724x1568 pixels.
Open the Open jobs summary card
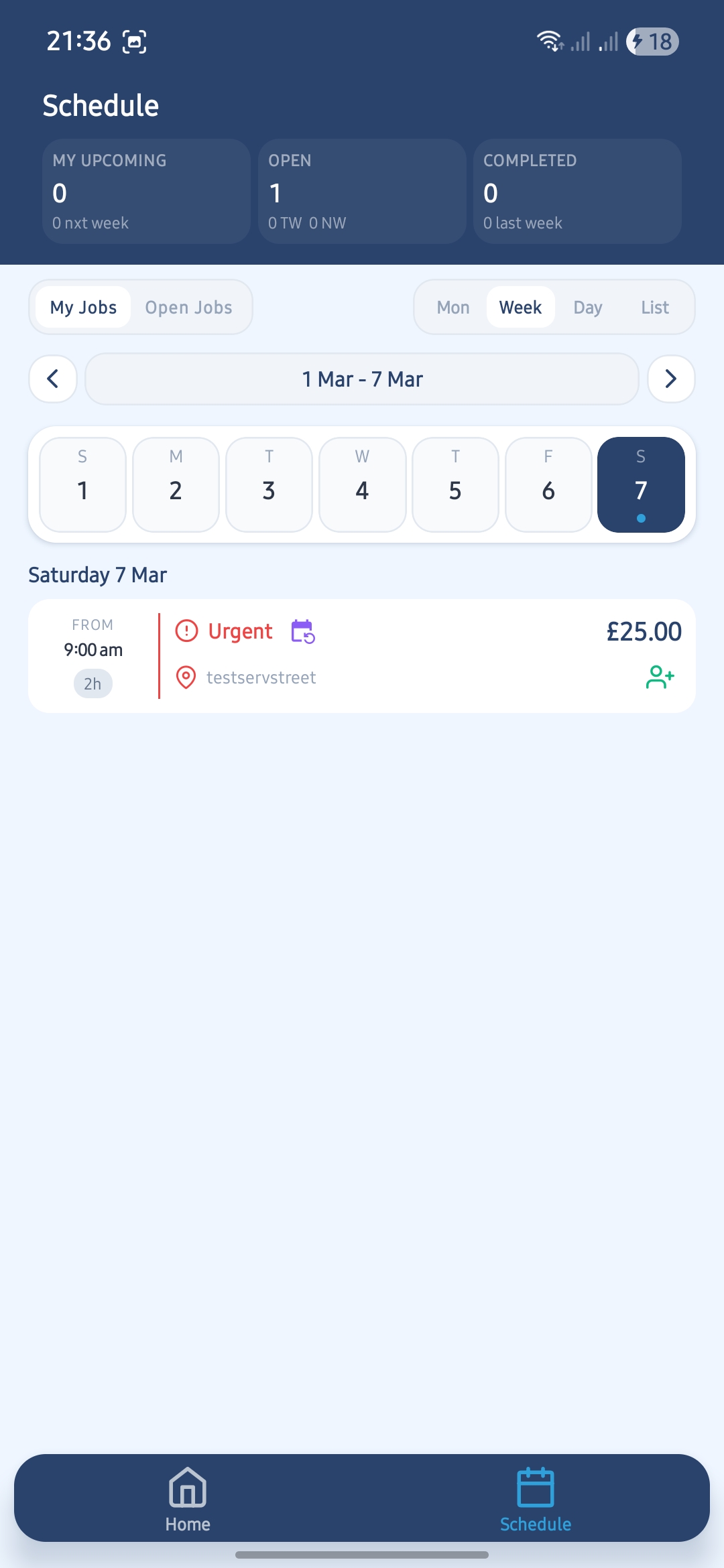pos(362,192)
